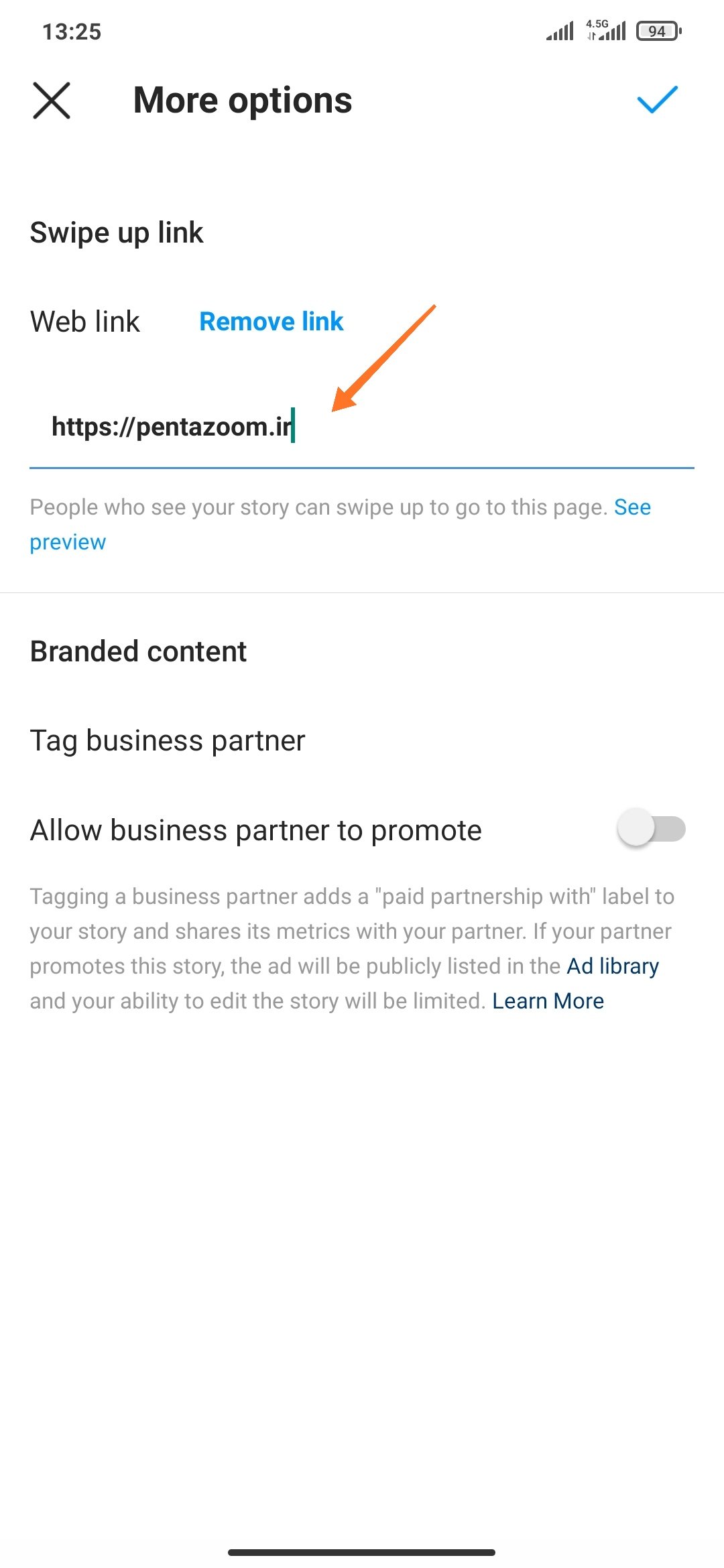Tap the battery indicator in status bar
724x1568 pixels.
point(658,31)
